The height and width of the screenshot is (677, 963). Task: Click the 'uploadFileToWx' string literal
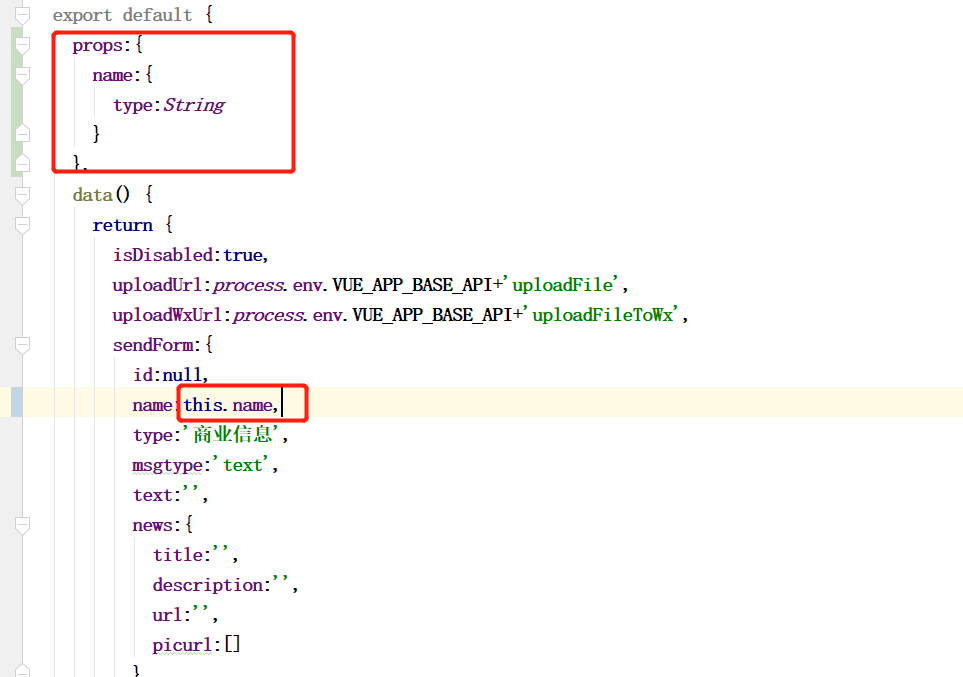602,315
